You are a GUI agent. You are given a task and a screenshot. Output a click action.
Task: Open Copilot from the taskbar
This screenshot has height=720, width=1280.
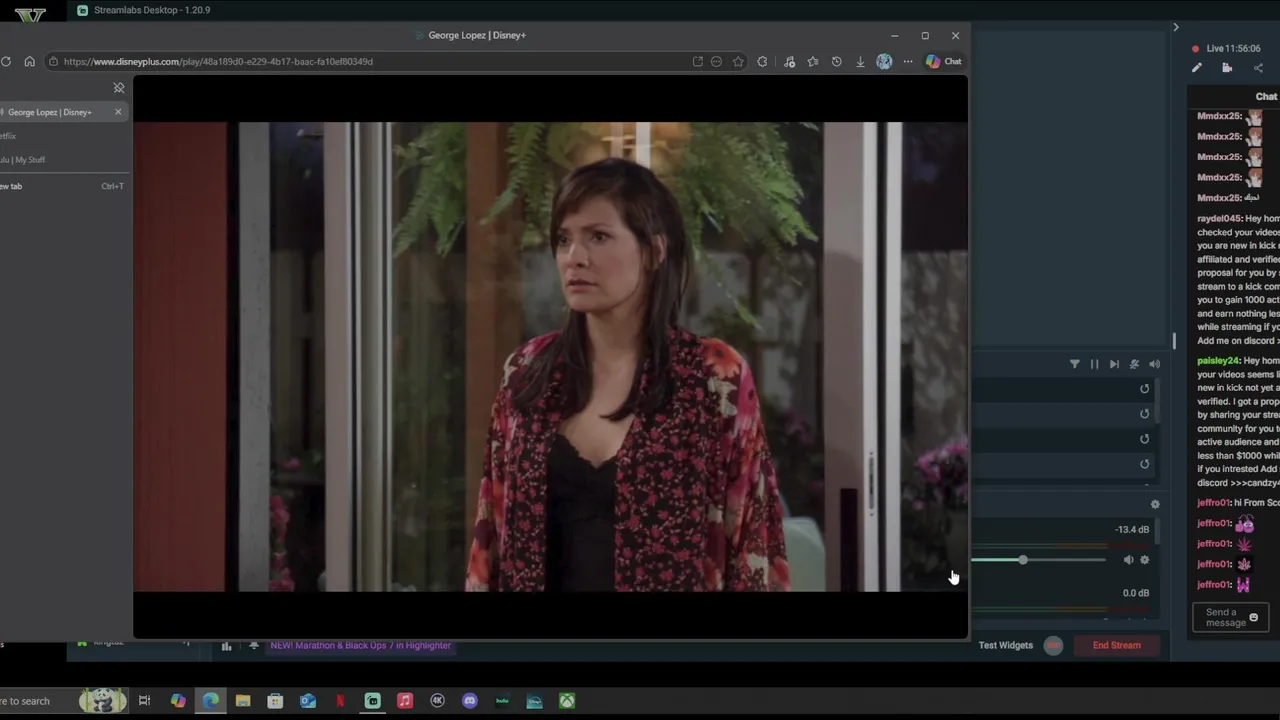point(178,701)
